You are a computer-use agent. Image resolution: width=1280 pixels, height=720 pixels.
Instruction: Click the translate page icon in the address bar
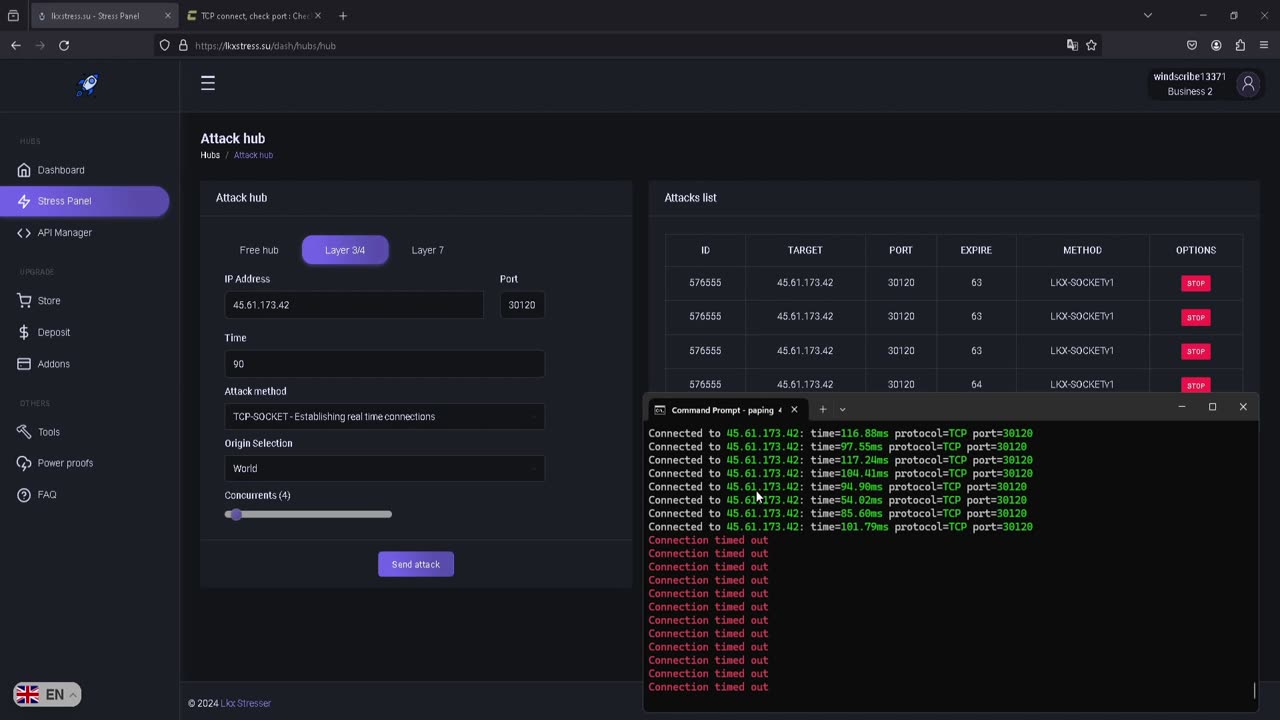(x=1072, y=45)
